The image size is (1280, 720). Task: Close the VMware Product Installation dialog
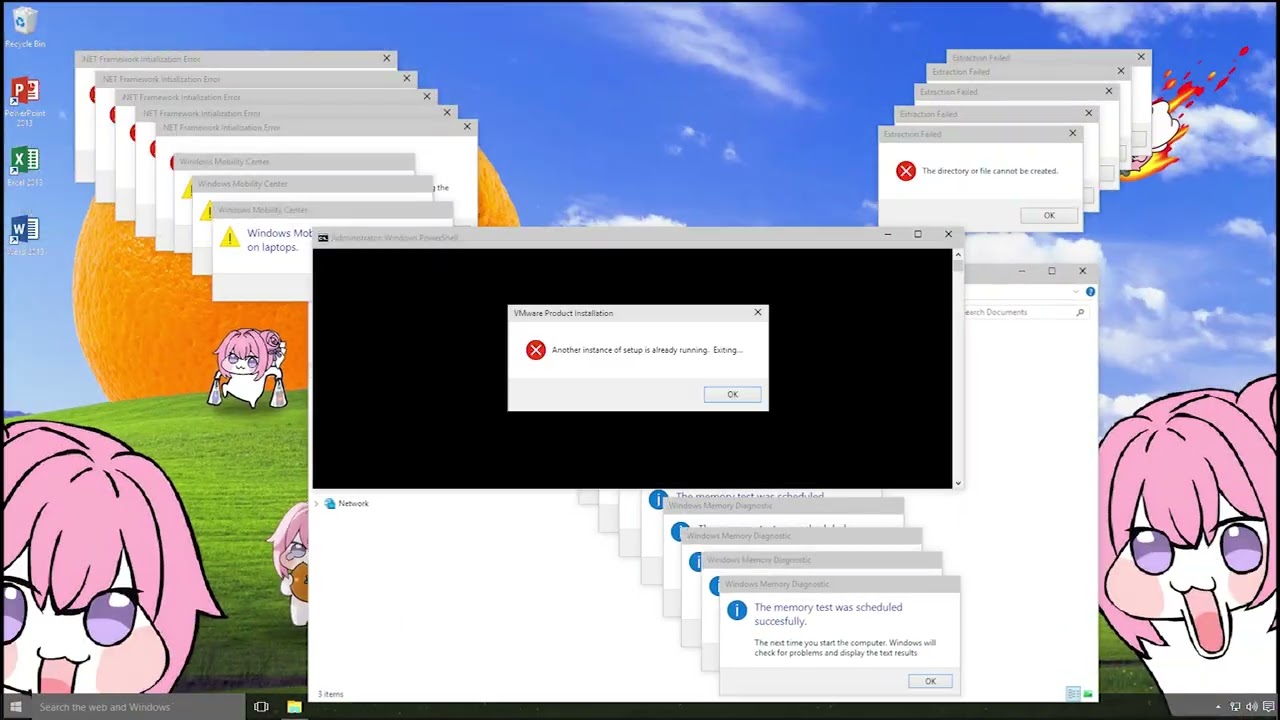tap(758, 312)
